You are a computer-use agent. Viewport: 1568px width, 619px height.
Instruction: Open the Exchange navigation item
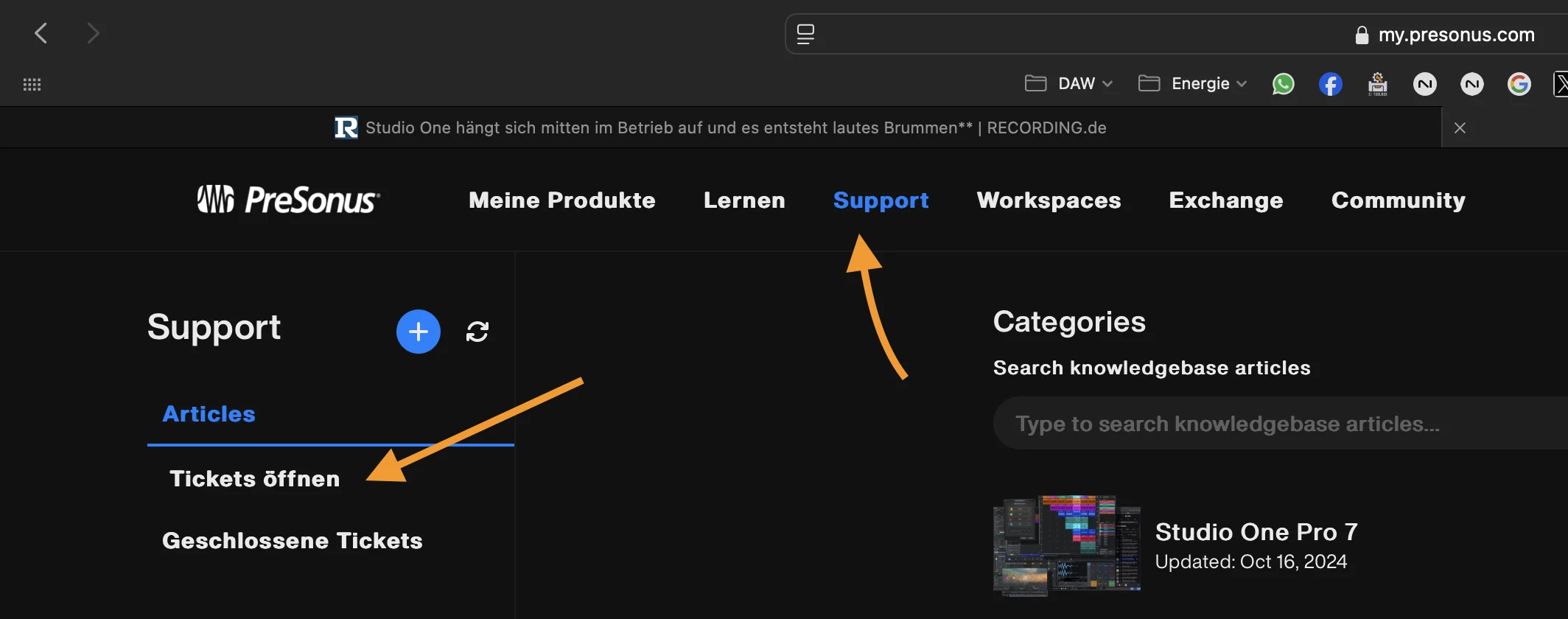coord(1226,200)
